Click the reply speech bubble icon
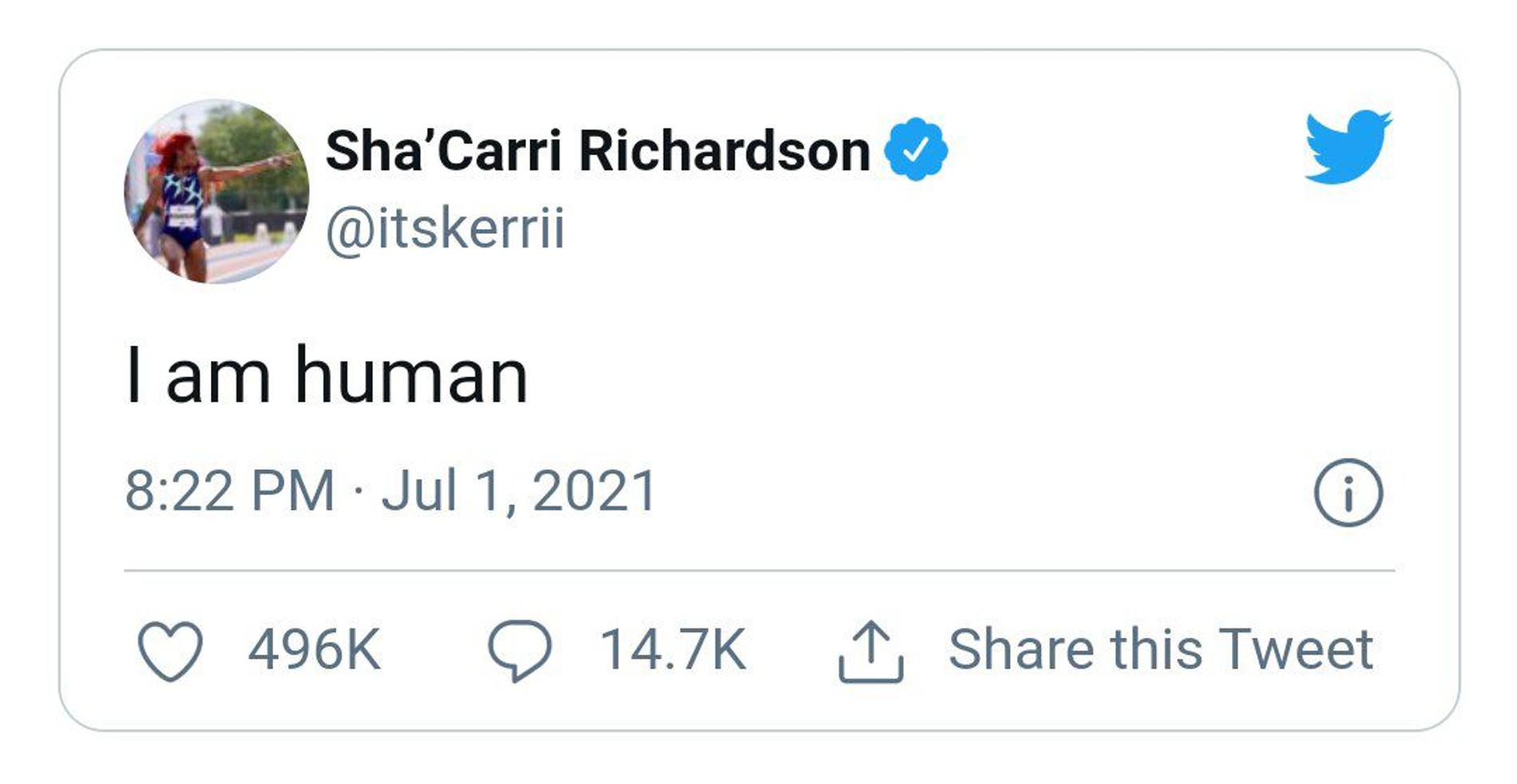 519,651
